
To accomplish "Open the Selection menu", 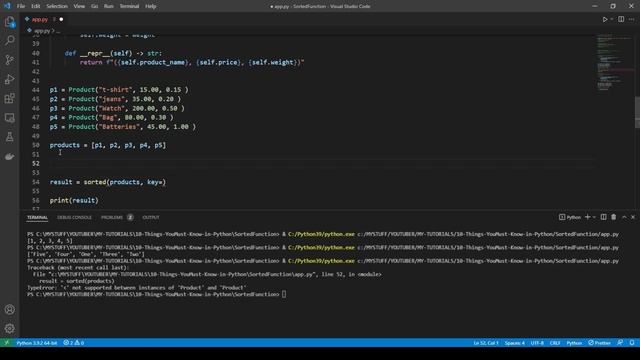I will tap(57, 6).
